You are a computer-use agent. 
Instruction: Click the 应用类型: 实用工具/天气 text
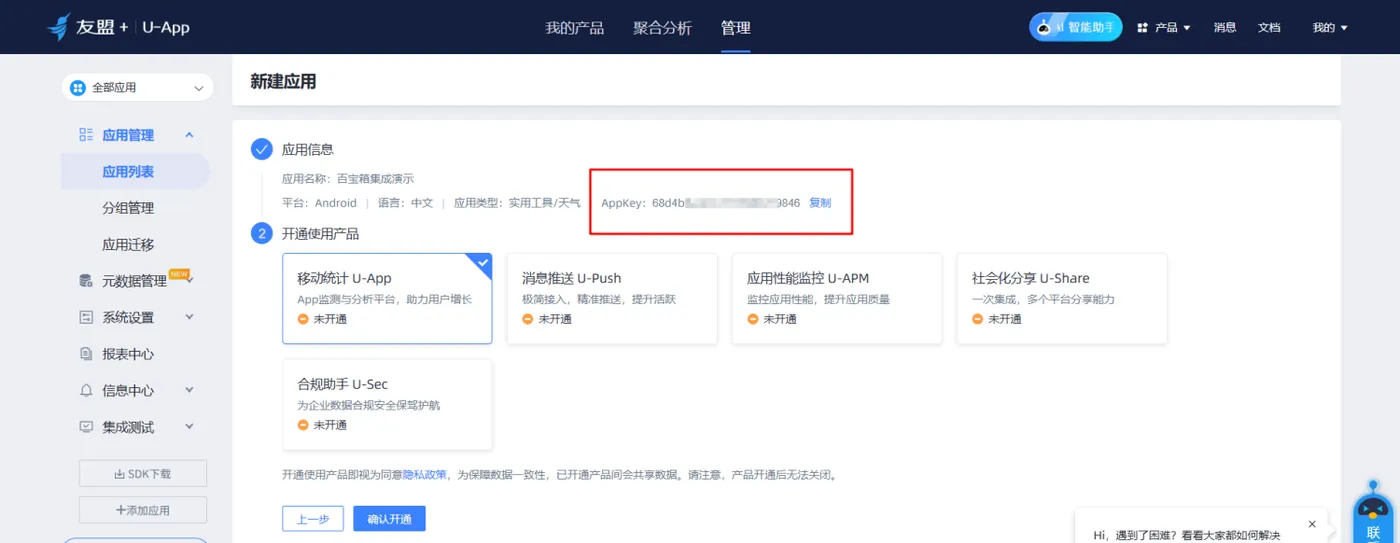coord(517,203)
